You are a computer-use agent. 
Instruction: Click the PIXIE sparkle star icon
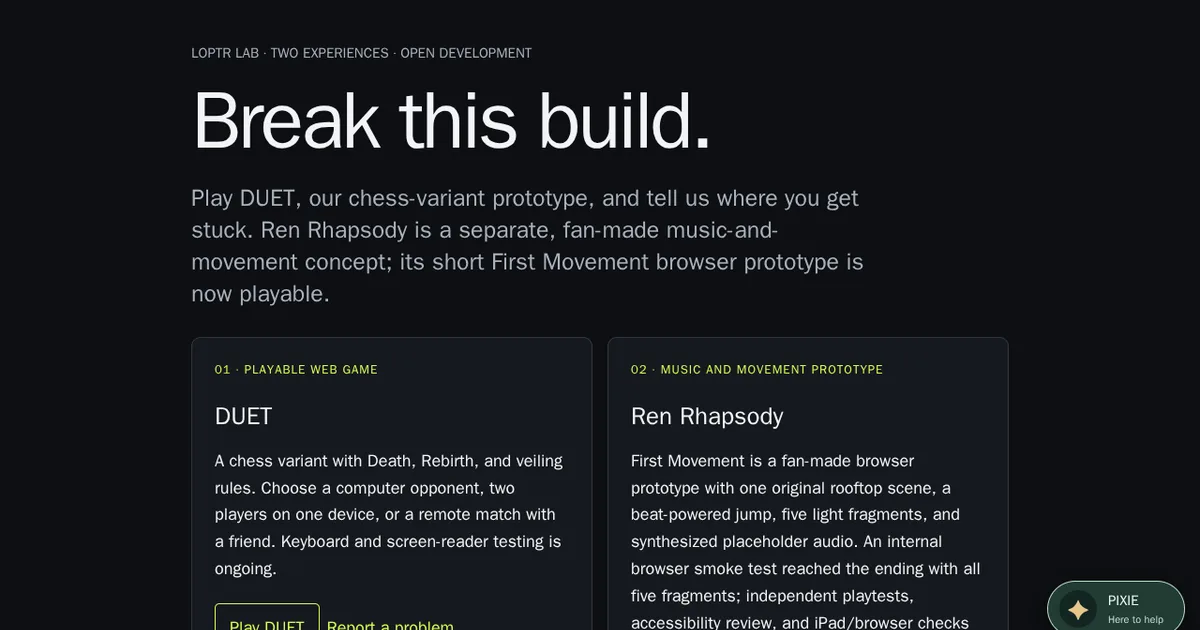(x=1078, y=609)
